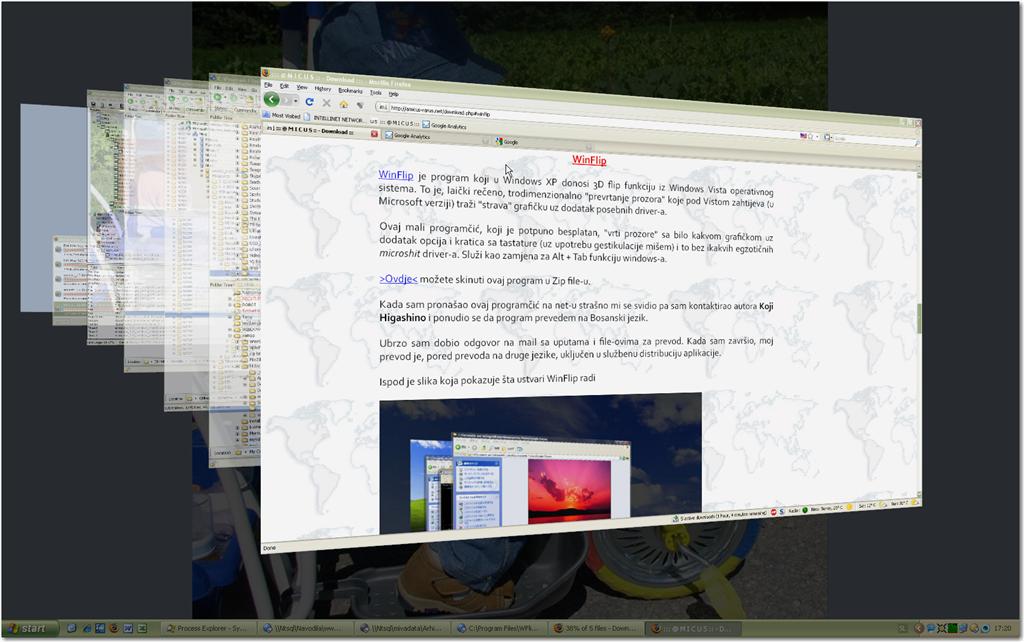Click the red WinFlip page heading link
Screen dimensions: 1024x642
(589, 160)
